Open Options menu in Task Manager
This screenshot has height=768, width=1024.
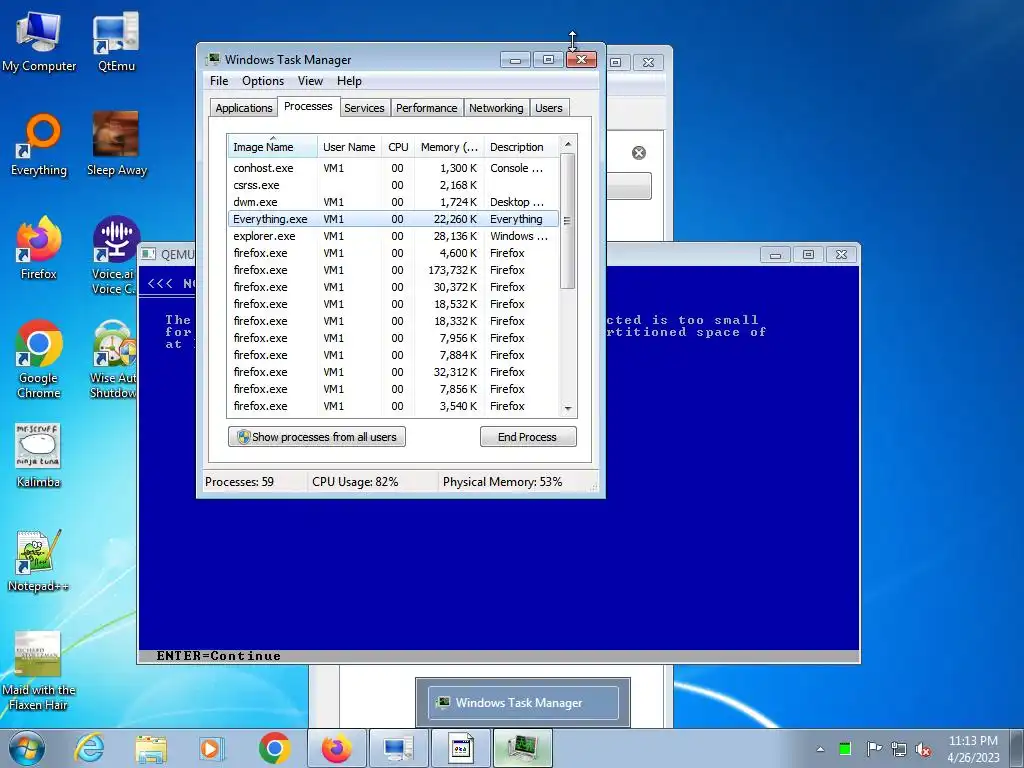(x=263, y=81)
